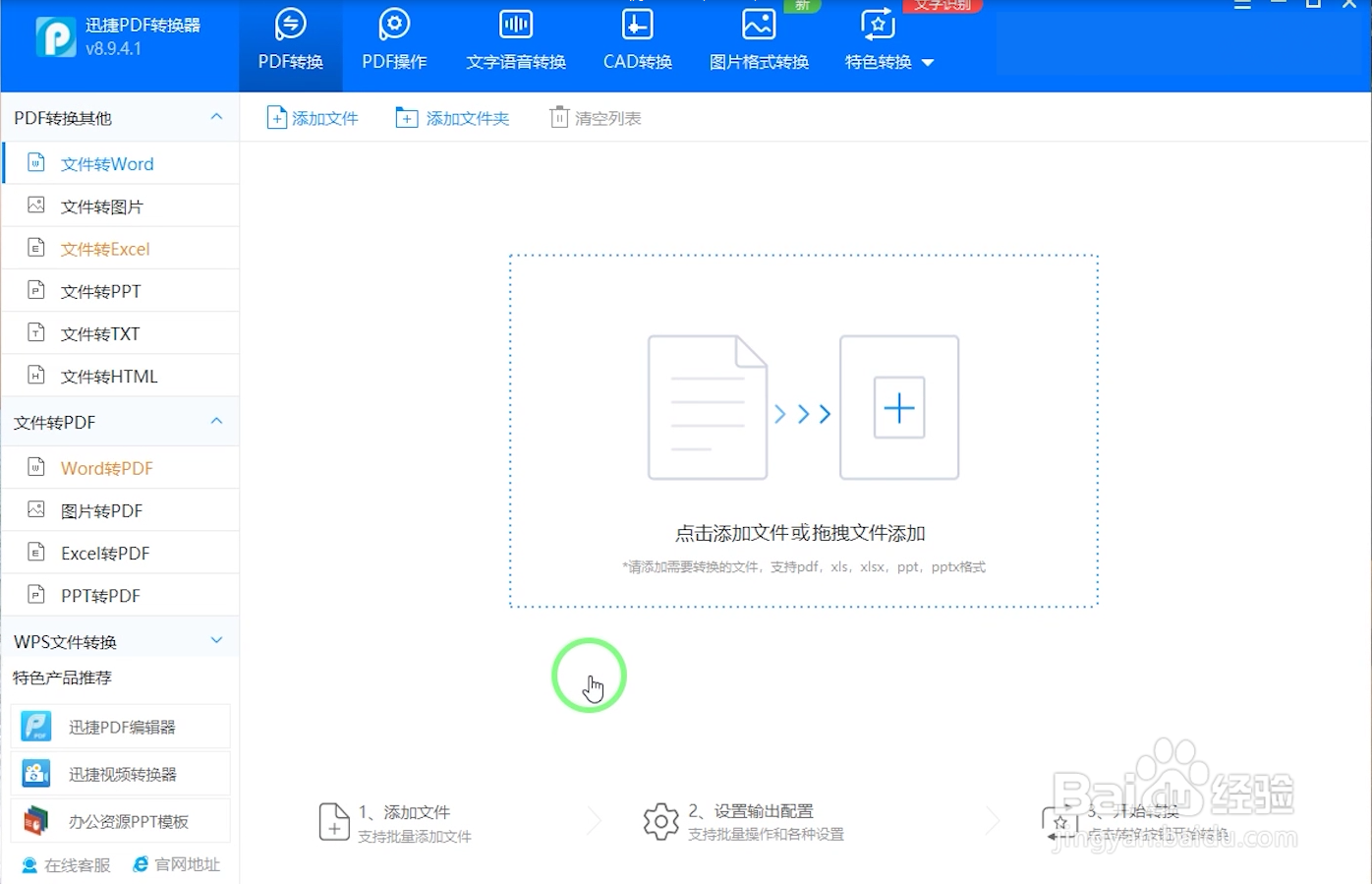Switch to the PDF操作 tab
The image size is (1372, 884).
(x=394, y=42)
